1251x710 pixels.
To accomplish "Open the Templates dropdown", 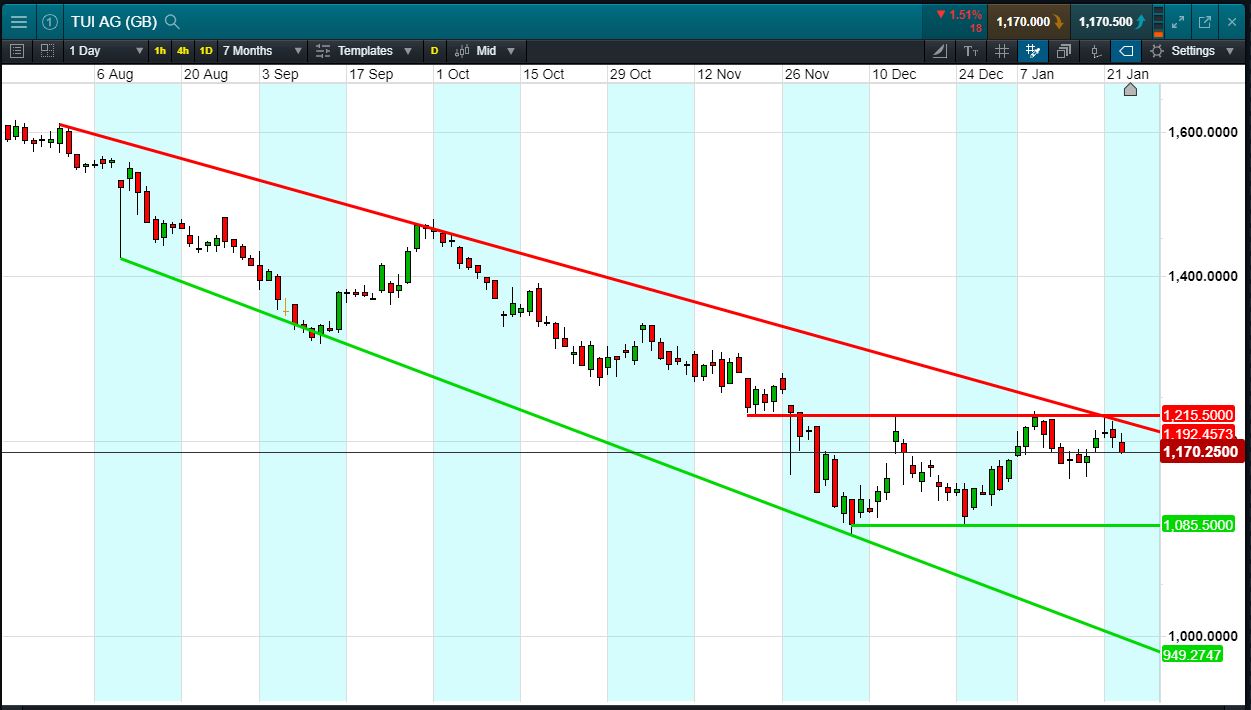I will coord(366,51).
